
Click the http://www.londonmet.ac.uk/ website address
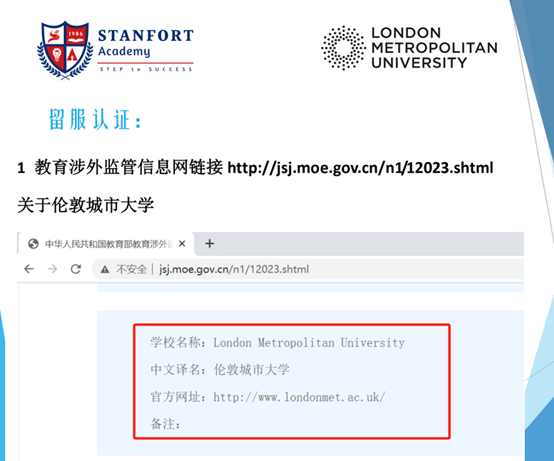point(299,397)
